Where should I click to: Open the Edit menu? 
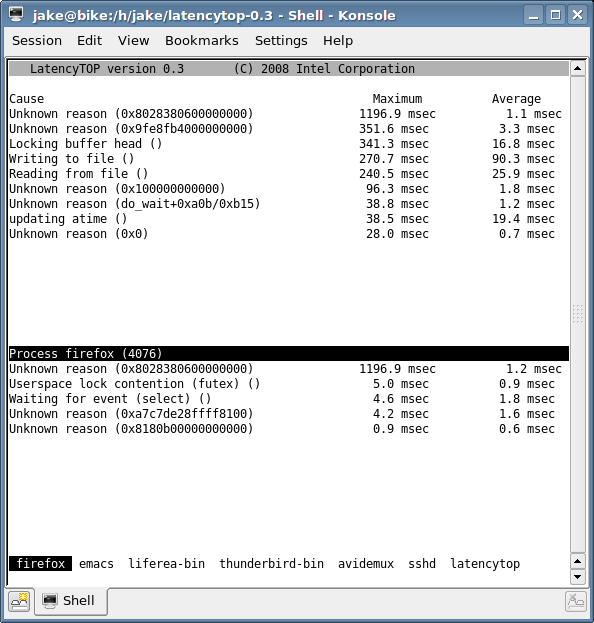tap(89, 41)
